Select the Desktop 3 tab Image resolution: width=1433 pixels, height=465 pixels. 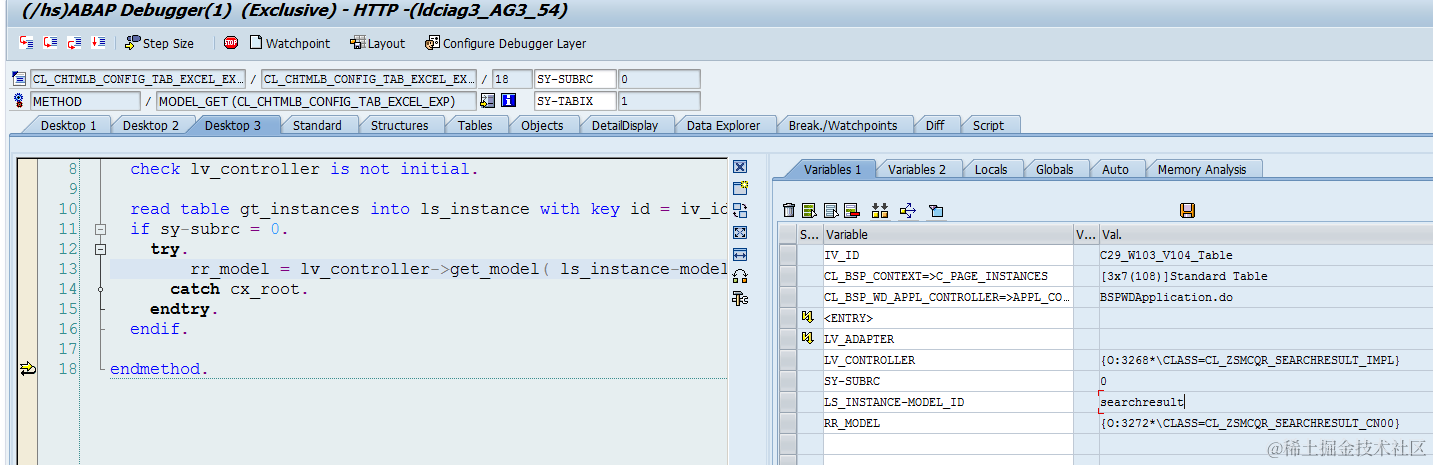pyautogui.click(x=233, y=125)
